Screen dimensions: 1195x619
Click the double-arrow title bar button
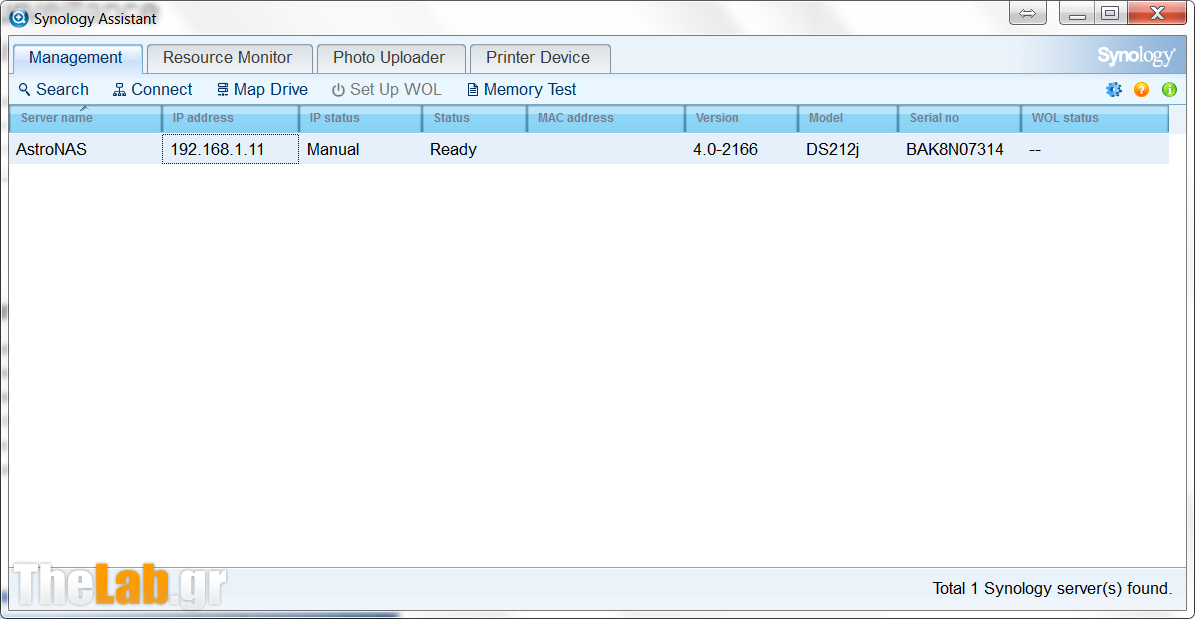[1027, 13]
